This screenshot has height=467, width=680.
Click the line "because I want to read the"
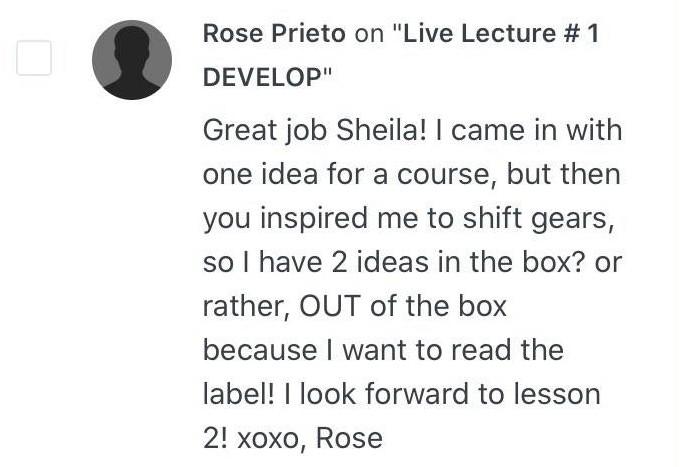tap(383, 350)
